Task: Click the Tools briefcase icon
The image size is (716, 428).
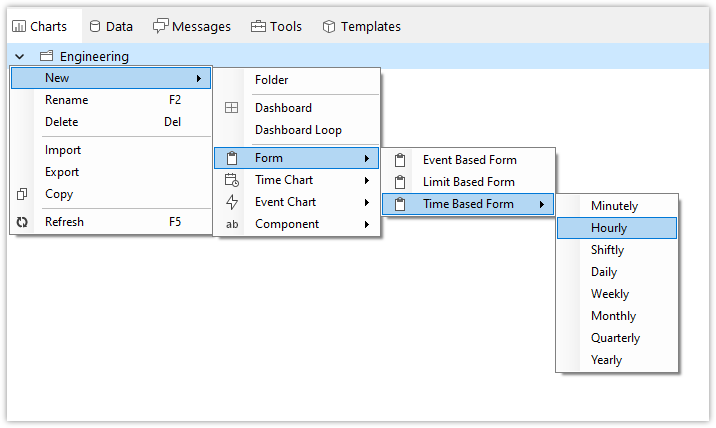Action: [258, 26]
